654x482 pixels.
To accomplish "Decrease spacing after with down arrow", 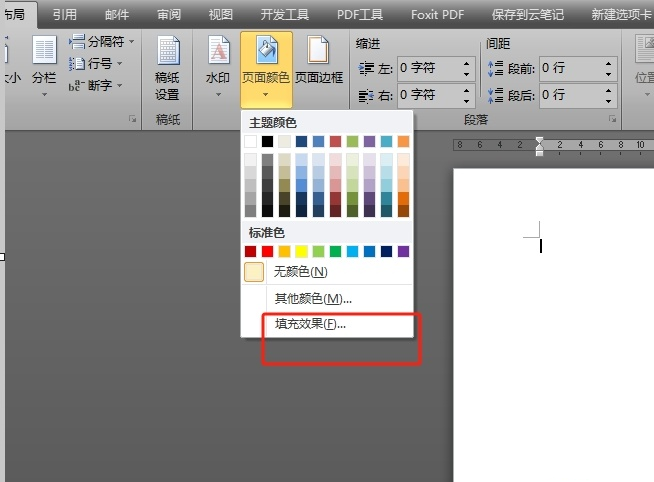I will [x=609, y=101].
